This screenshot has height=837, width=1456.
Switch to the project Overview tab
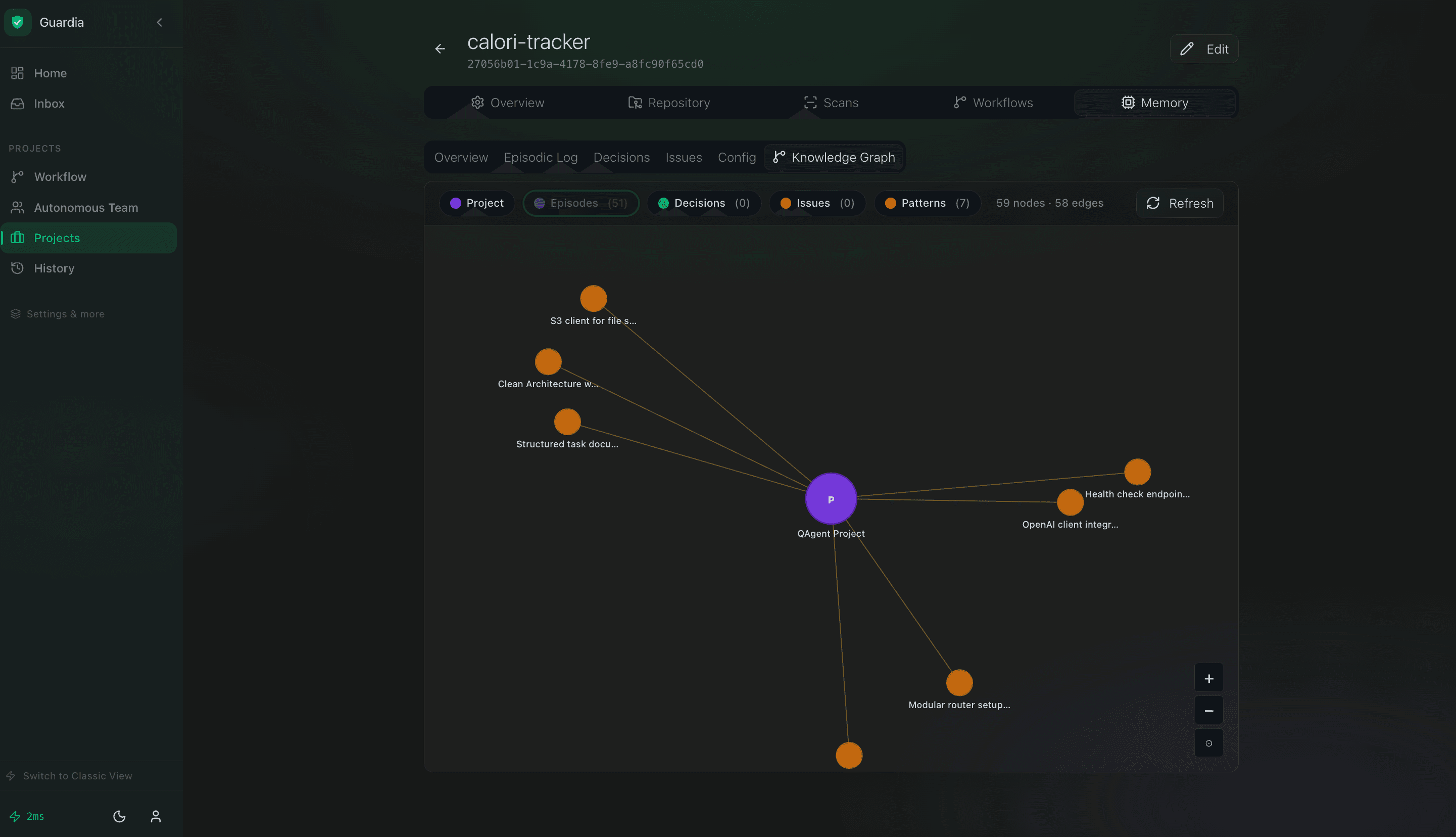tap(507, 103)
